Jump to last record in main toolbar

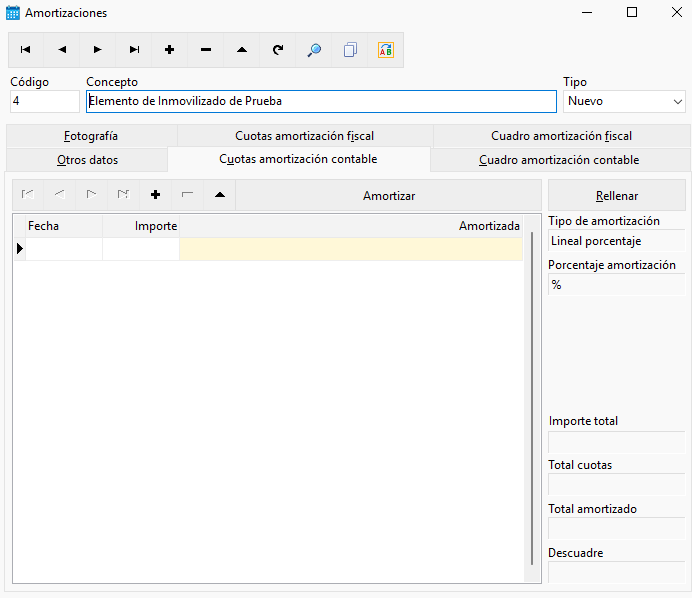(134, 50)
